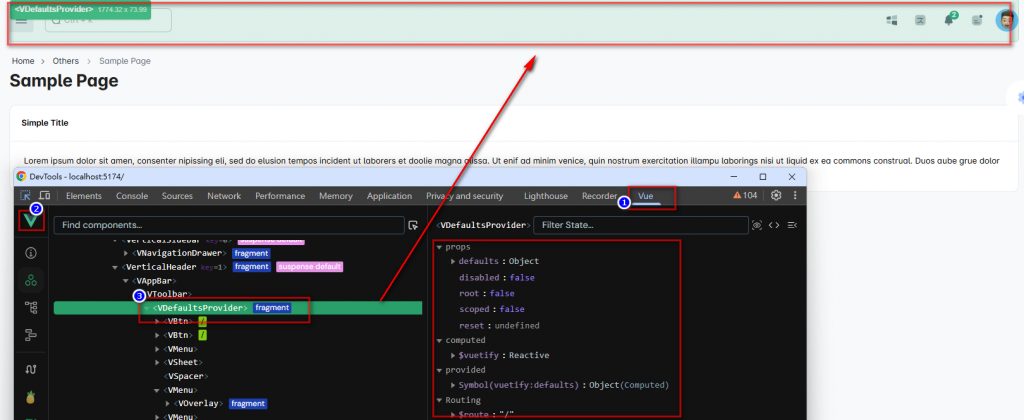Switch to the Performance tab

(x=280, y=196)
